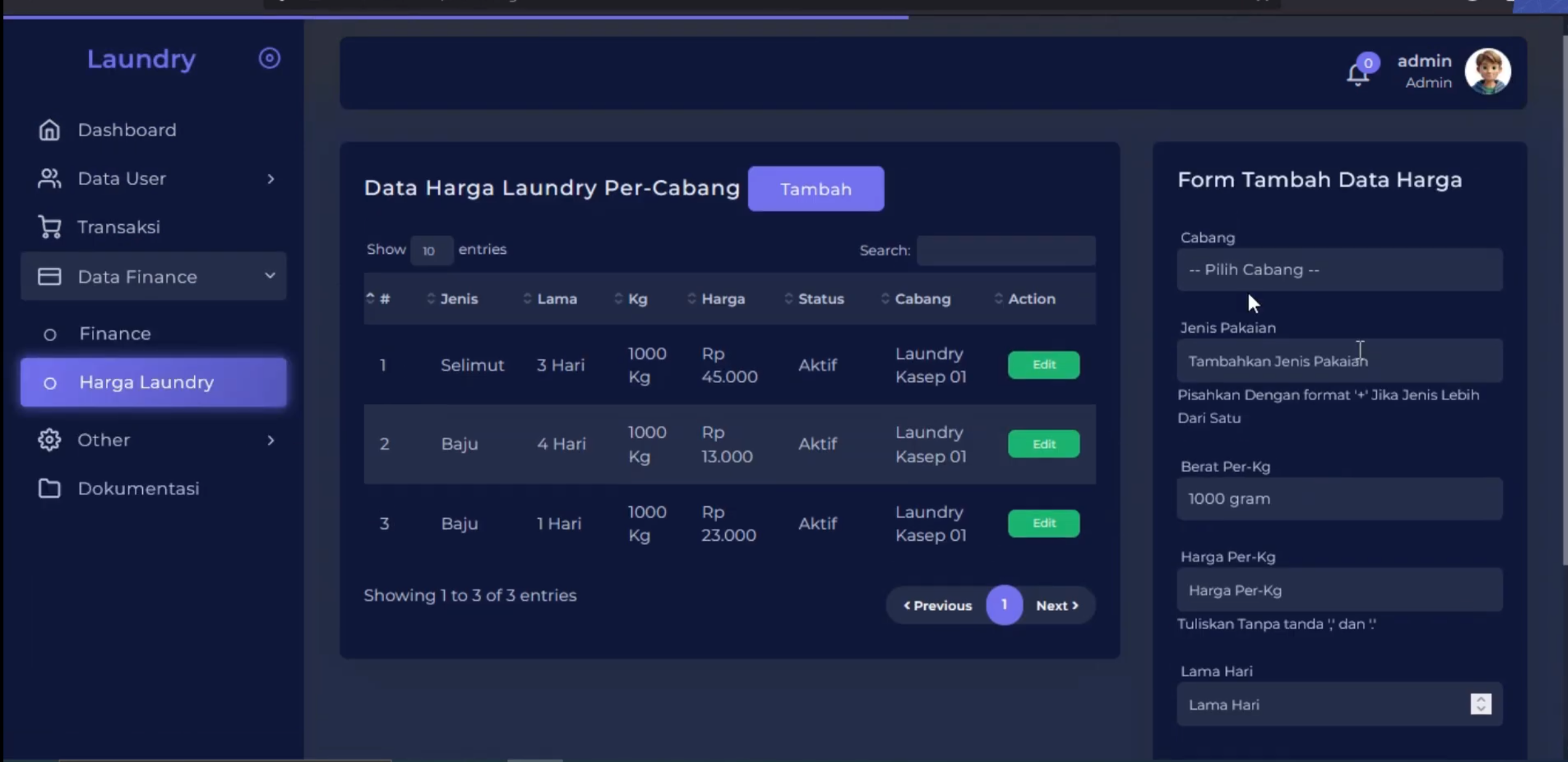
Task: Sort table by Harga column
Action: point(723,299)
